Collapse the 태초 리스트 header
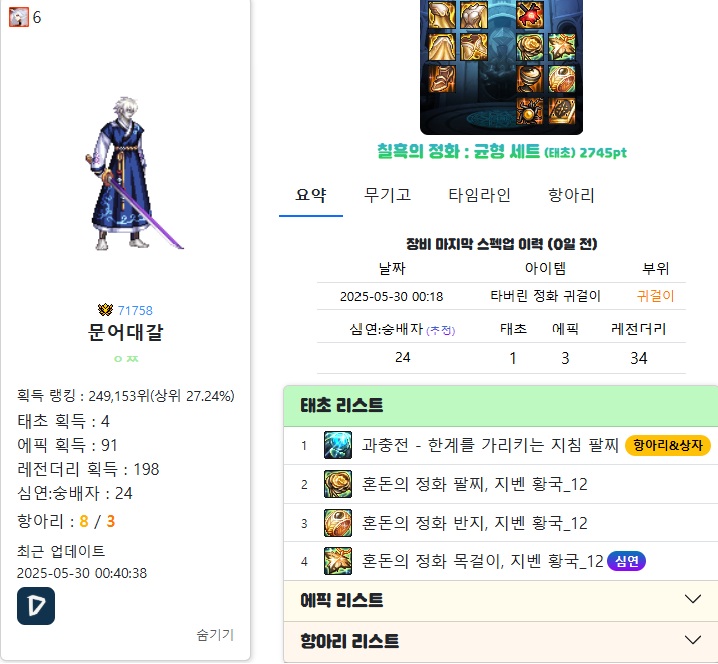 [x=500, y=406]
